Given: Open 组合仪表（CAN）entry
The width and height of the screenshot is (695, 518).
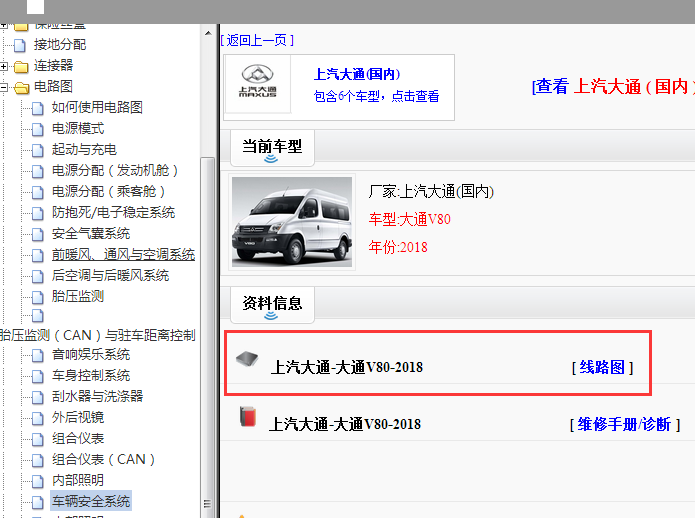Looking at the screenshot, I should (x=103, y=460).
